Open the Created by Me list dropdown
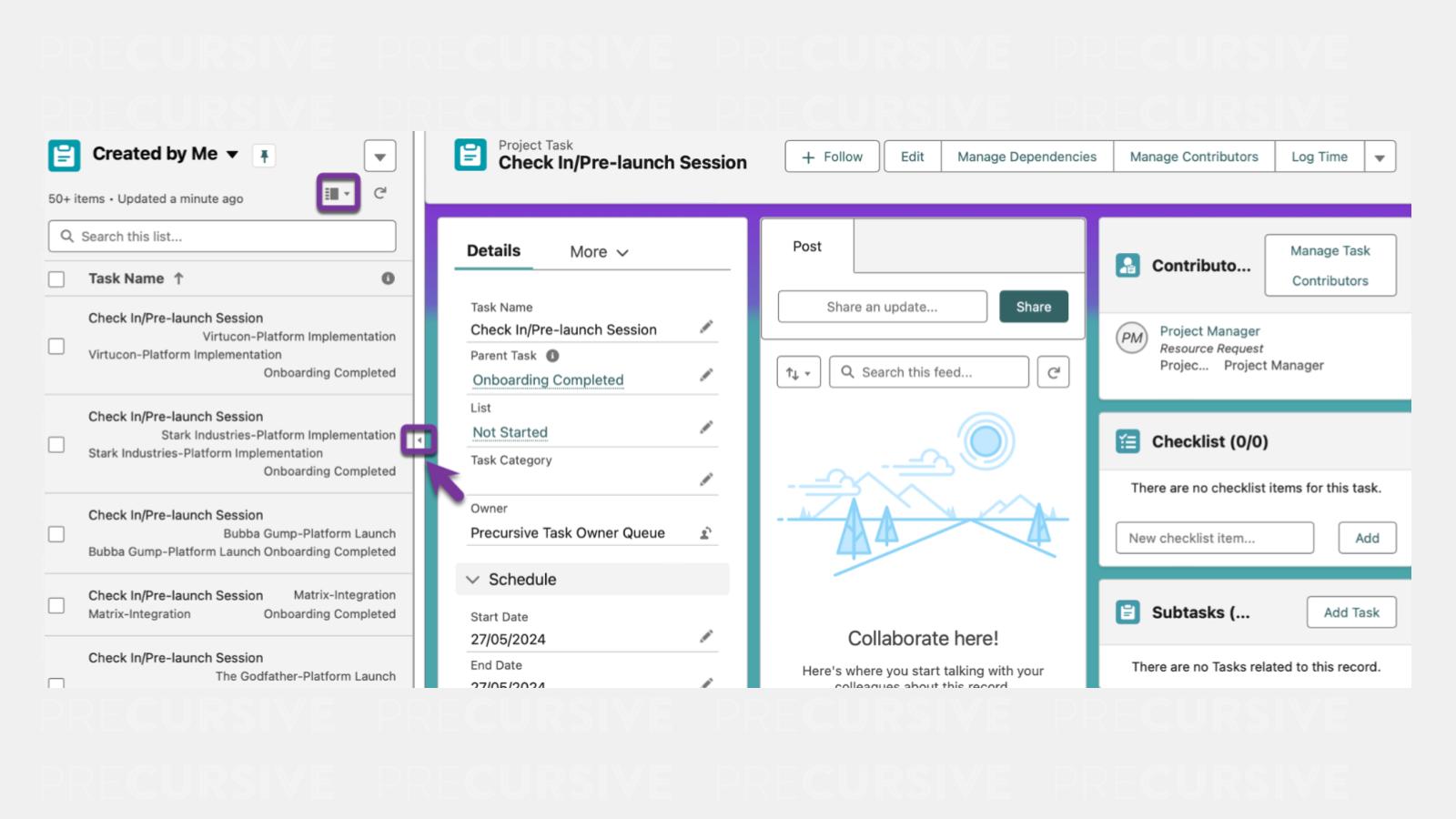This screenshot has height=819, width=1456. click(x=233, y=155)
